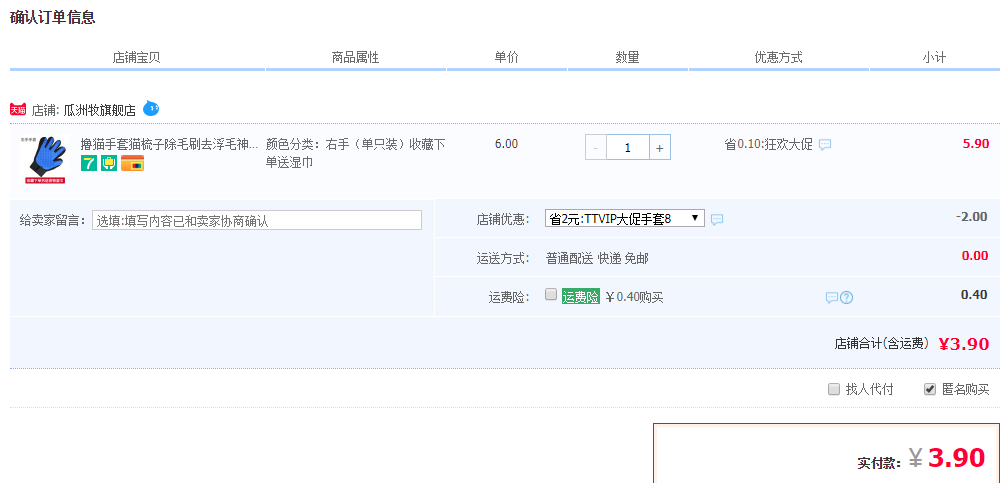Enable the 运费险 shipping insurance checkbox
The height and width of the screenshot is (483, 1007).
pos(550,294)
